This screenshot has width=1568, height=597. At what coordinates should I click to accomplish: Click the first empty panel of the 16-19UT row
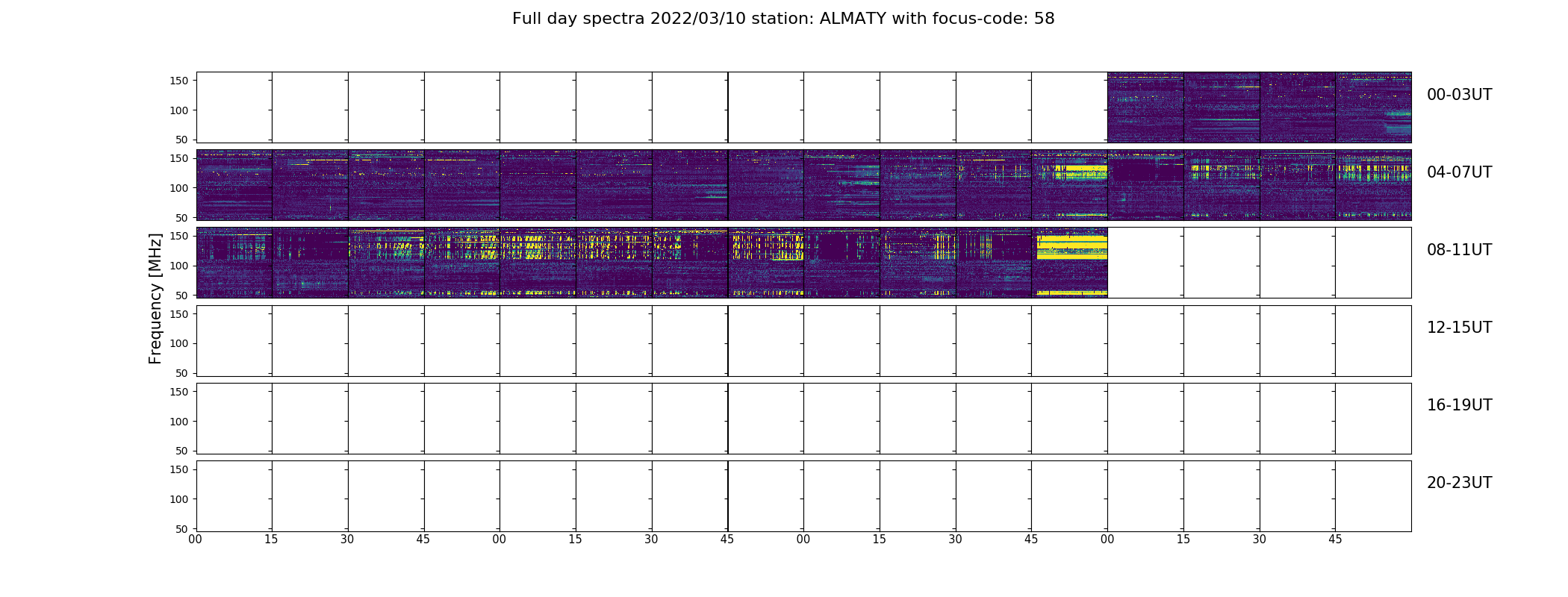tap(234, 419)
